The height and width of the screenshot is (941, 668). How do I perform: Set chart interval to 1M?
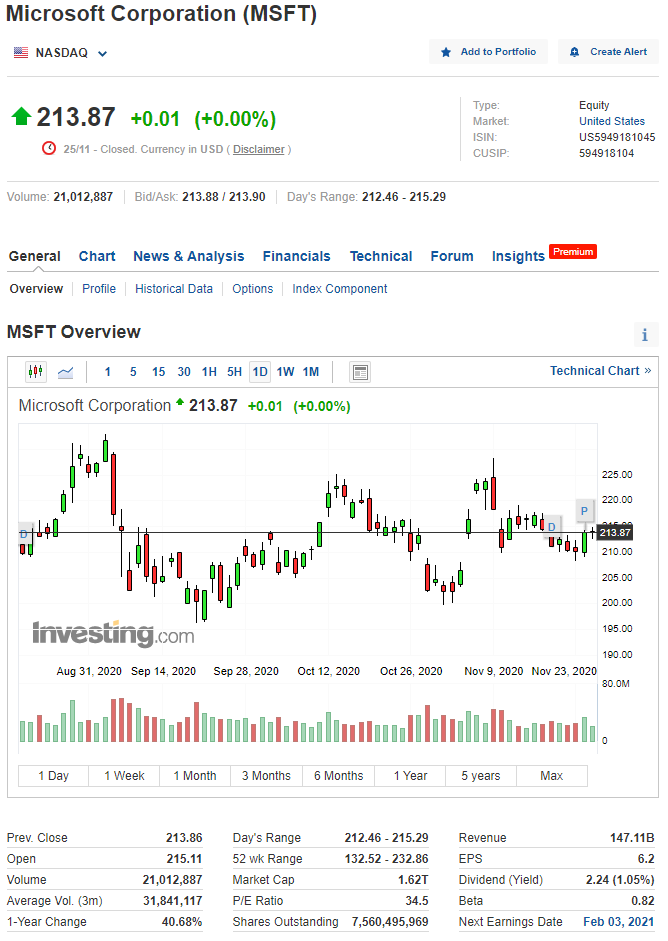pyautogui.click(x=311, y=372)
